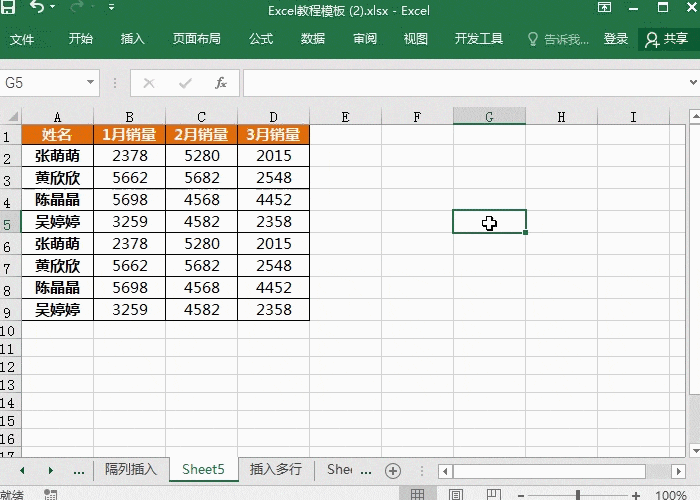Open the 开发工具 ribbon tab

click(x=479, y=39)
